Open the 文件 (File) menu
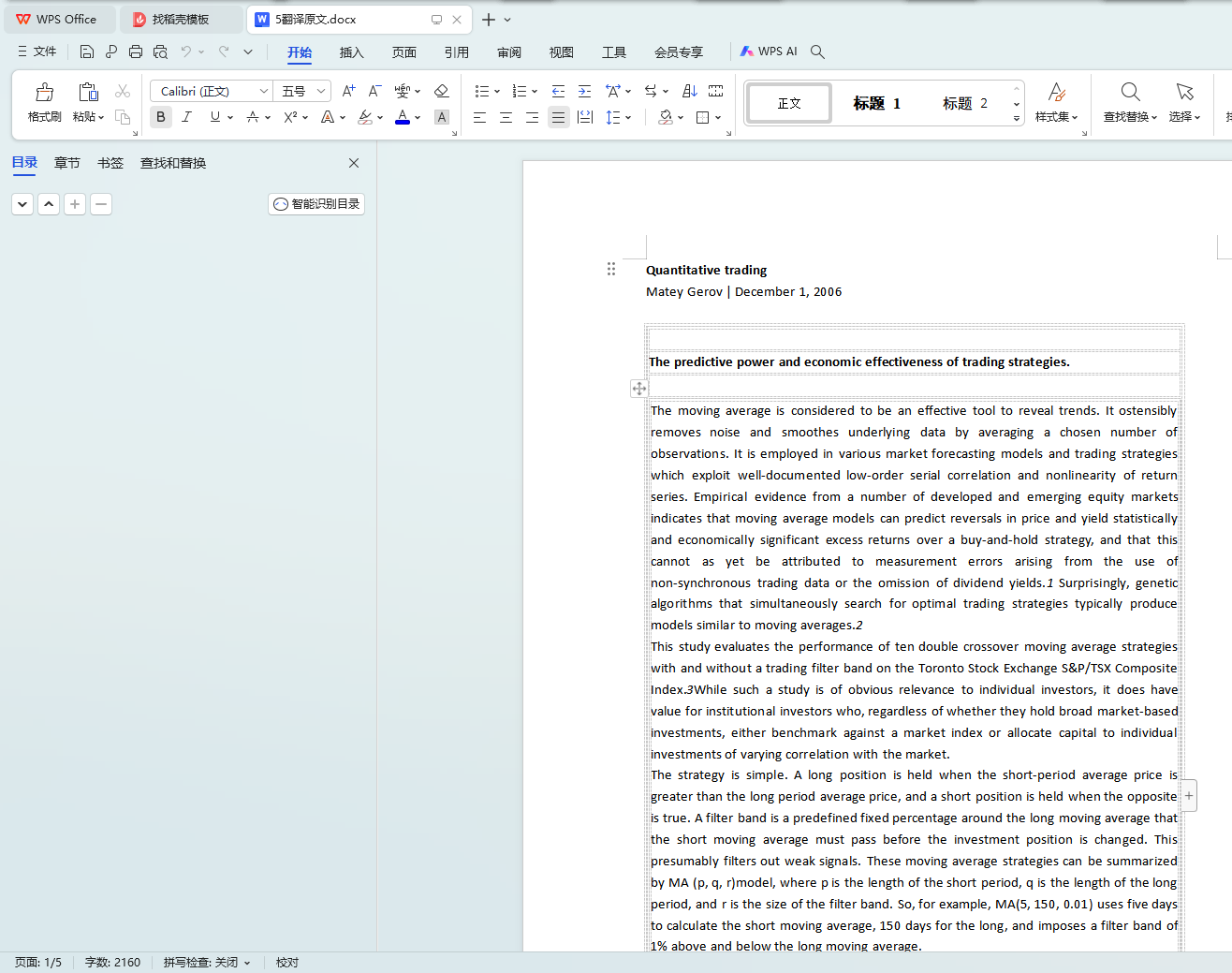1232x973 pixels. tap(37, 52)
